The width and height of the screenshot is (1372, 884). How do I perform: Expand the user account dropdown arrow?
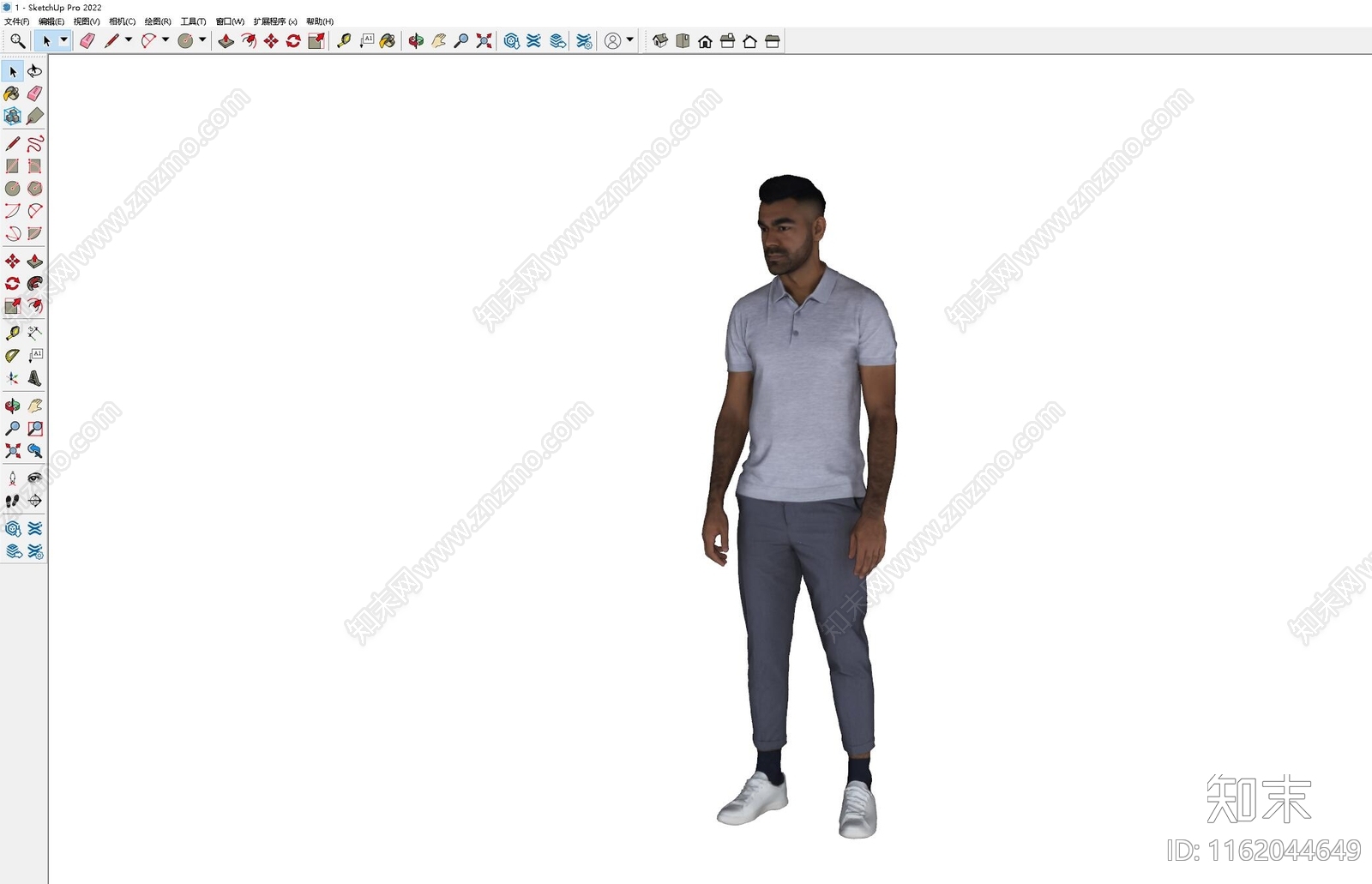[630, 40]
